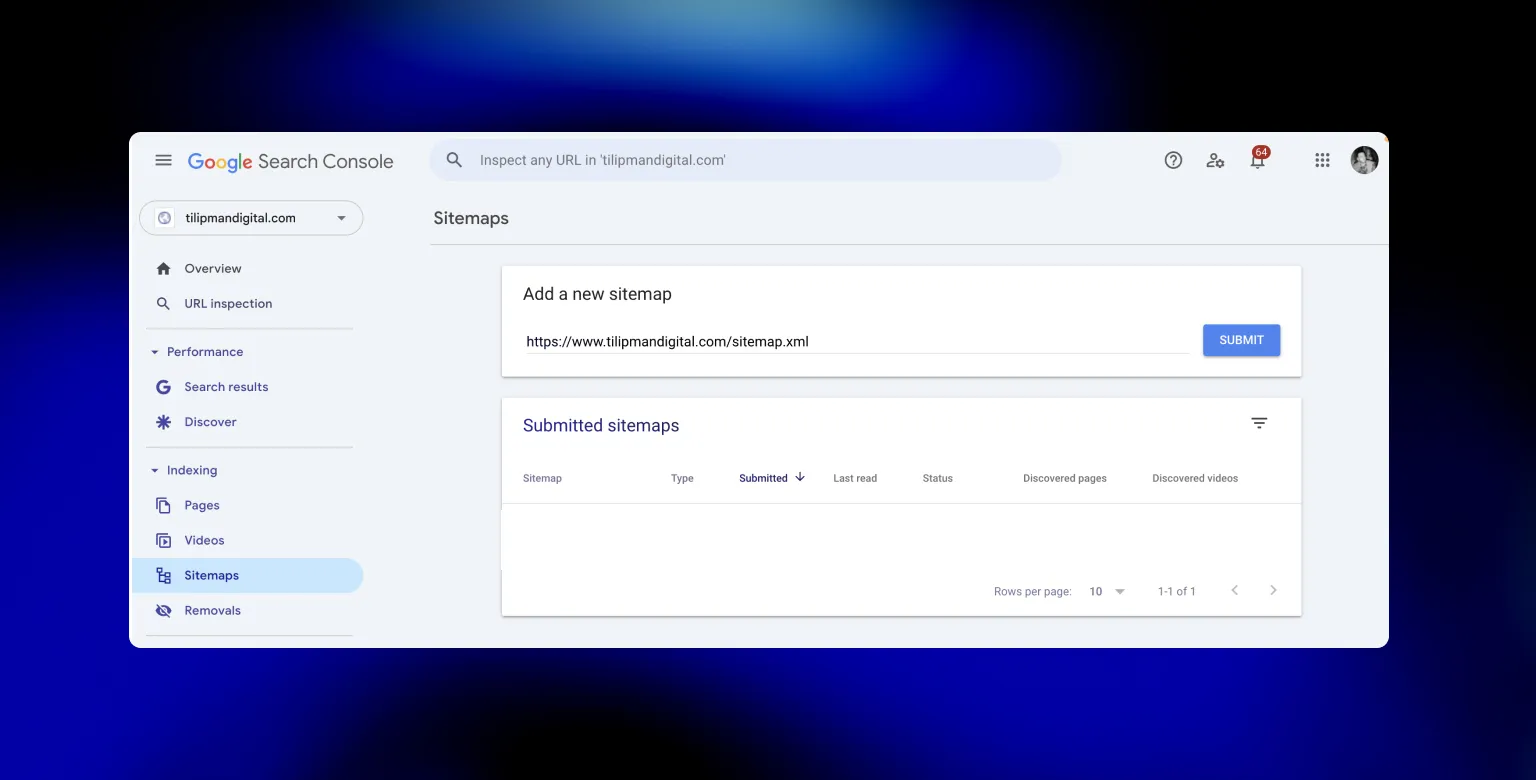Open the filter icon for submitted sitemaps

coord(1259,423)
